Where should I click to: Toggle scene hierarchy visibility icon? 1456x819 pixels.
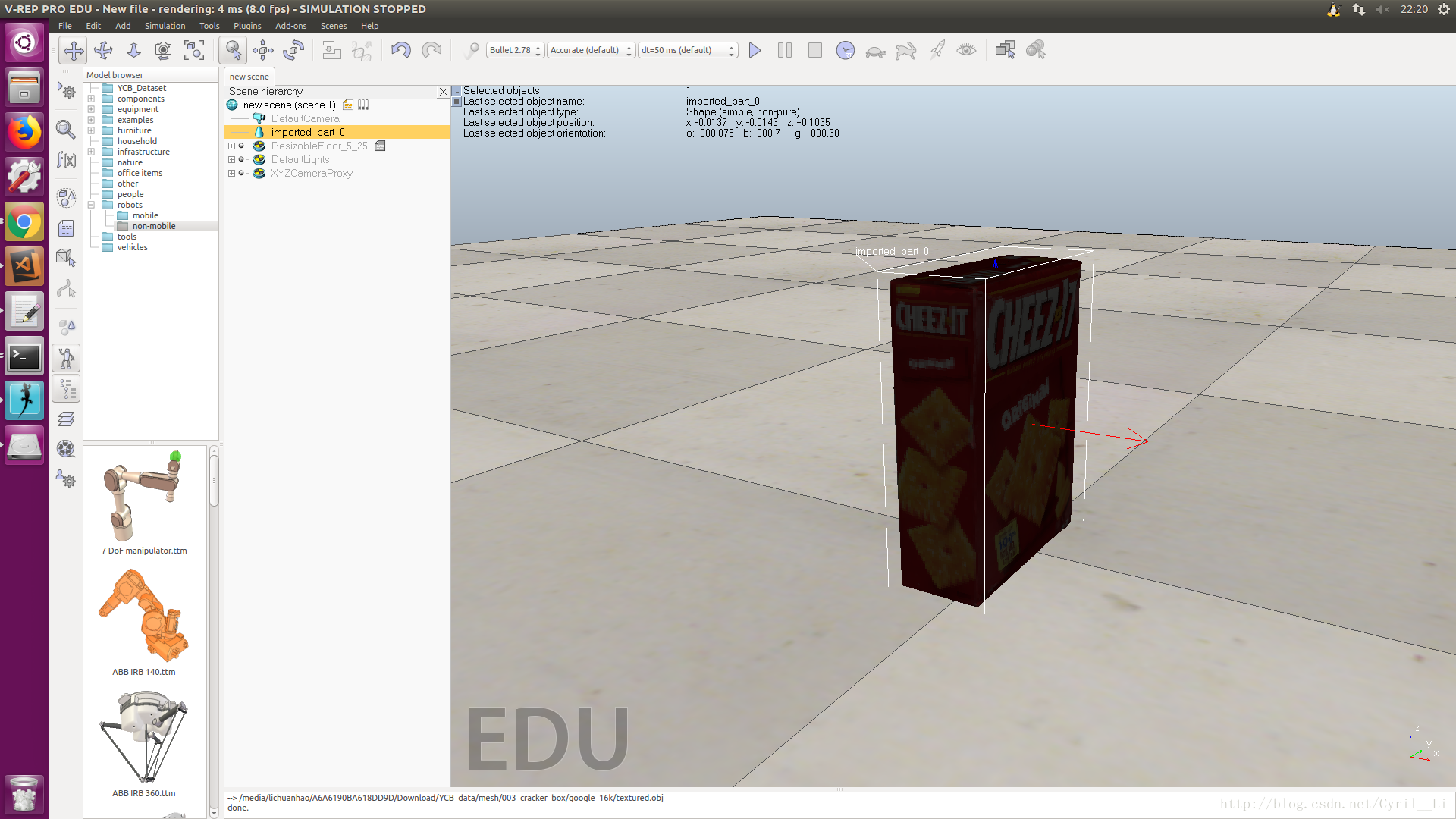click(67, 388)
